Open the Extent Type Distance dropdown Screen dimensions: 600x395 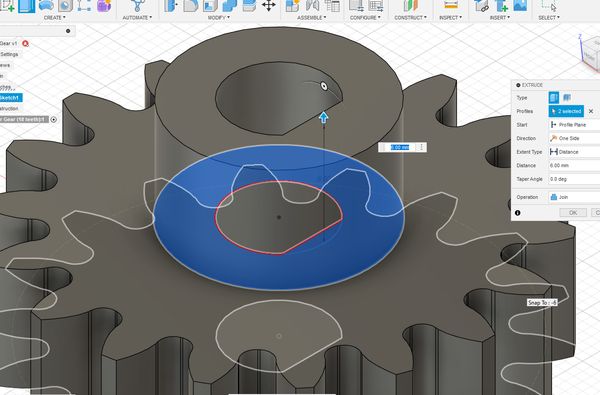click(574, 152)
